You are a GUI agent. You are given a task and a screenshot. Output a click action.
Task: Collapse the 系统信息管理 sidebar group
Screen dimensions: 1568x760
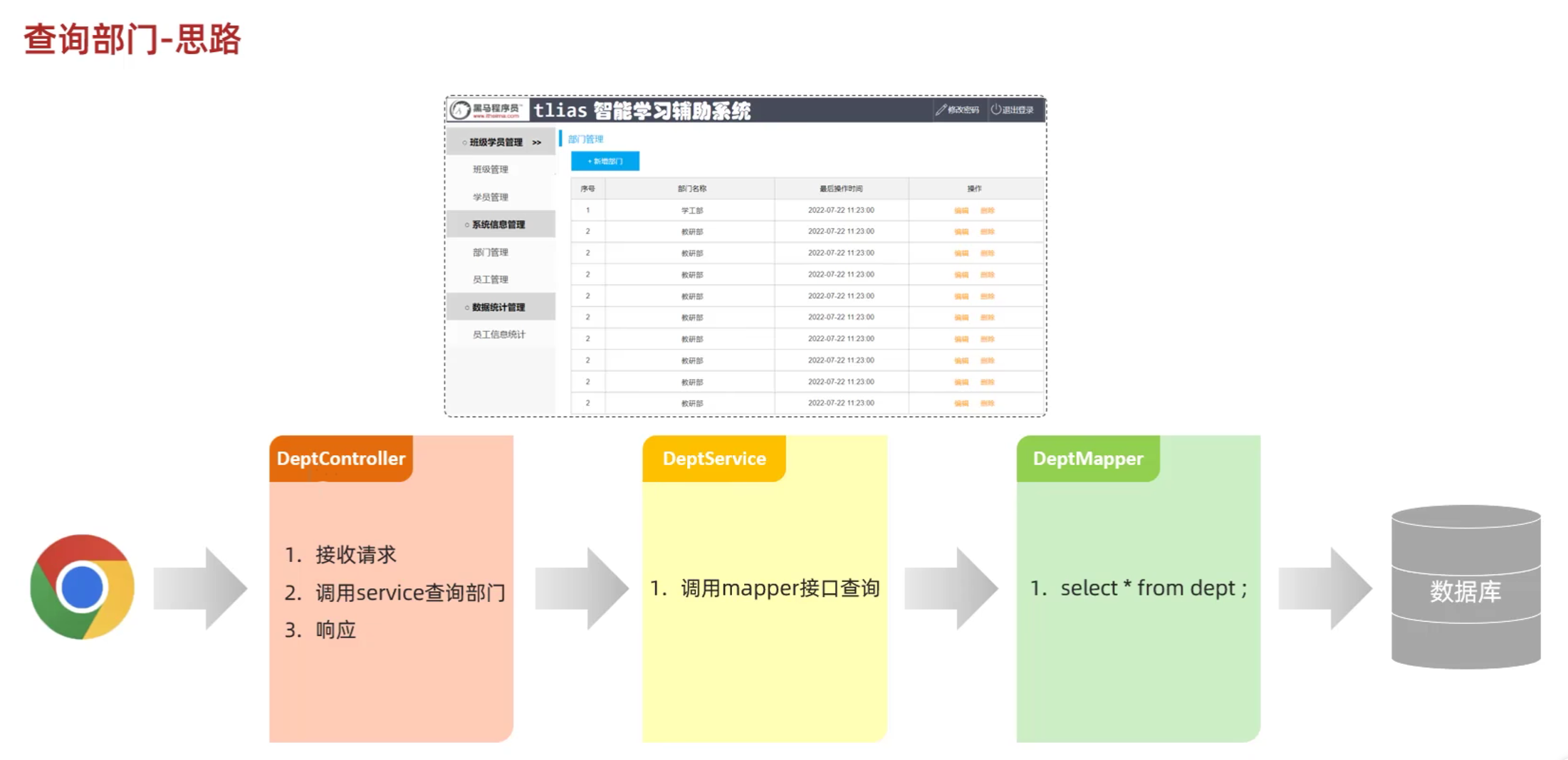(498, 224)
